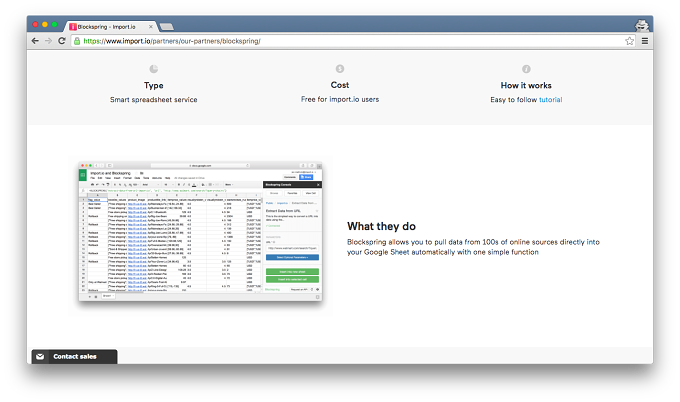This screenshot has width=680, height=402.
Task: Click the What they do heading
Action: pyautogui.click(x=381, y=226)
